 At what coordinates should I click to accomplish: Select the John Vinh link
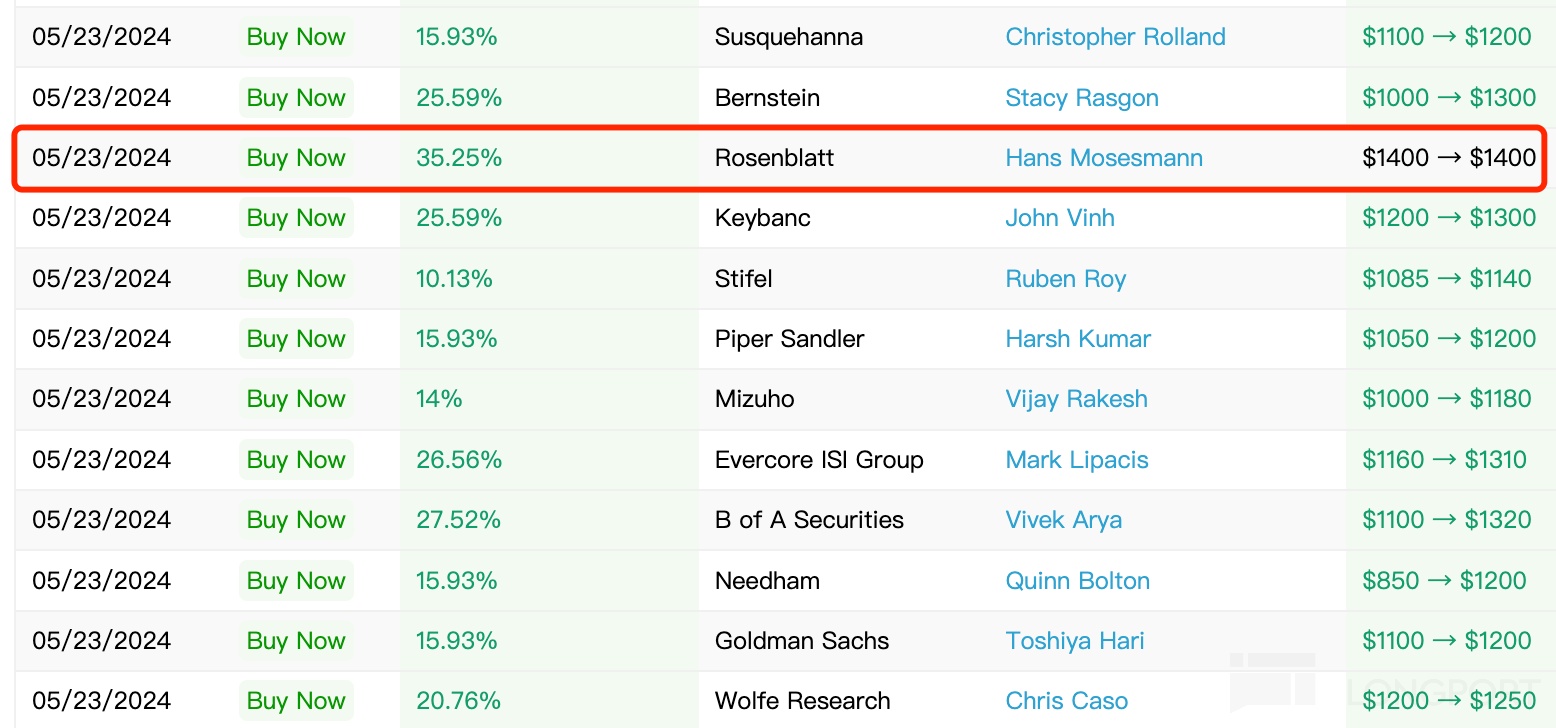pos(1060,218)
